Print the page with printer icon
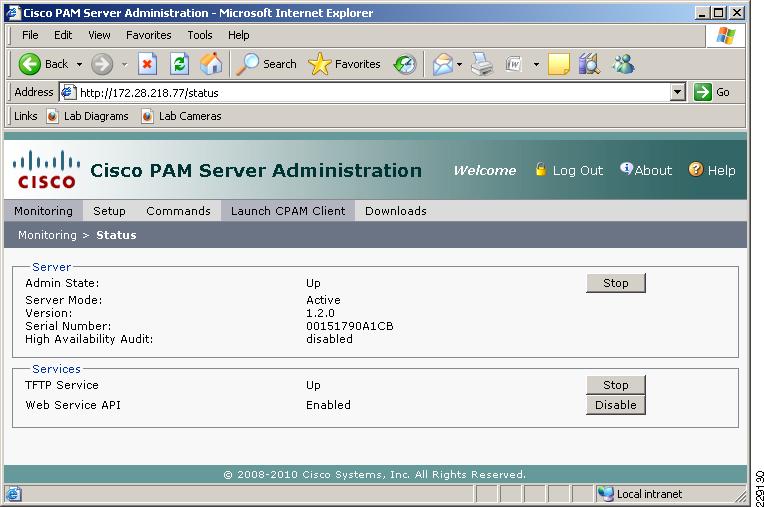Viewport: 764px width, 507px height. pyautogui.click(x=482, y=64)
